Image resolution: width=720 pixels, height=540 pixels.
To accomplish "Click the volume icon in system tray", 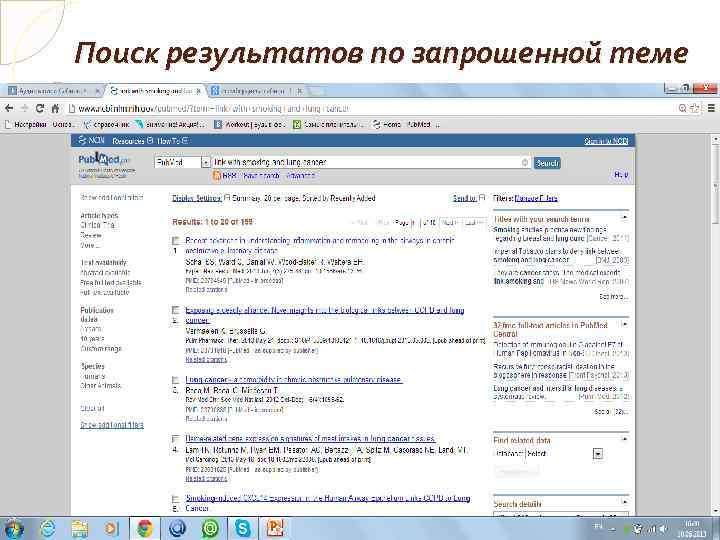I will [663, 529].
